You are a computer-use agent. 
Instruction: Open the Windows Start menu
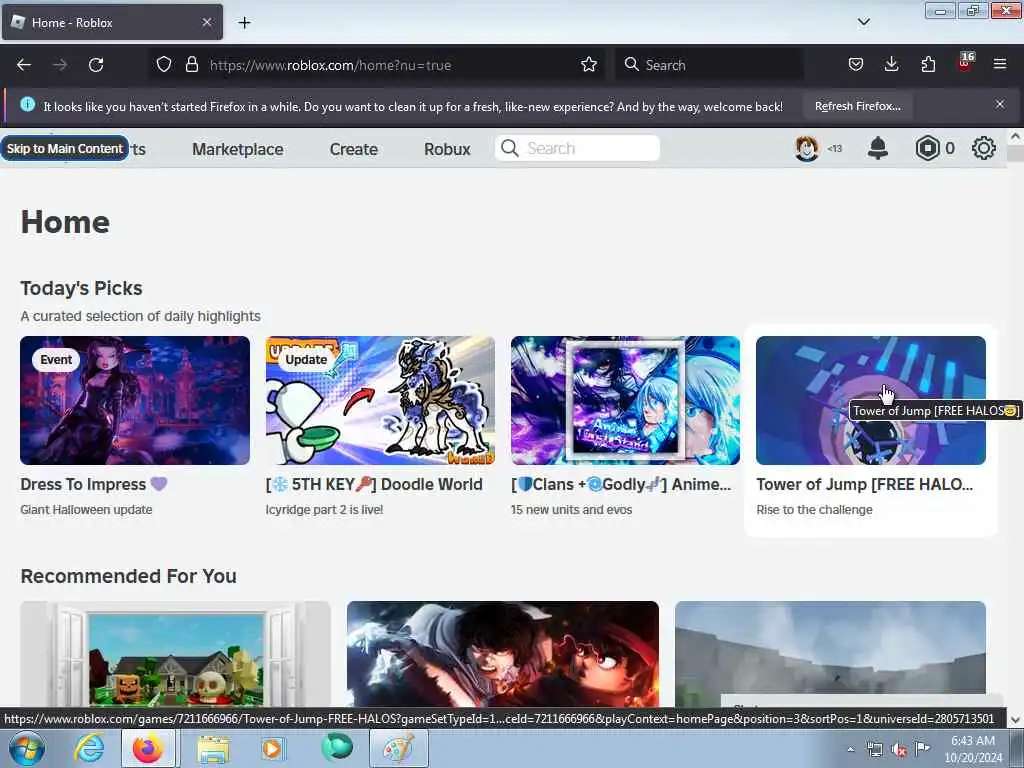click(x=27, y=748)
